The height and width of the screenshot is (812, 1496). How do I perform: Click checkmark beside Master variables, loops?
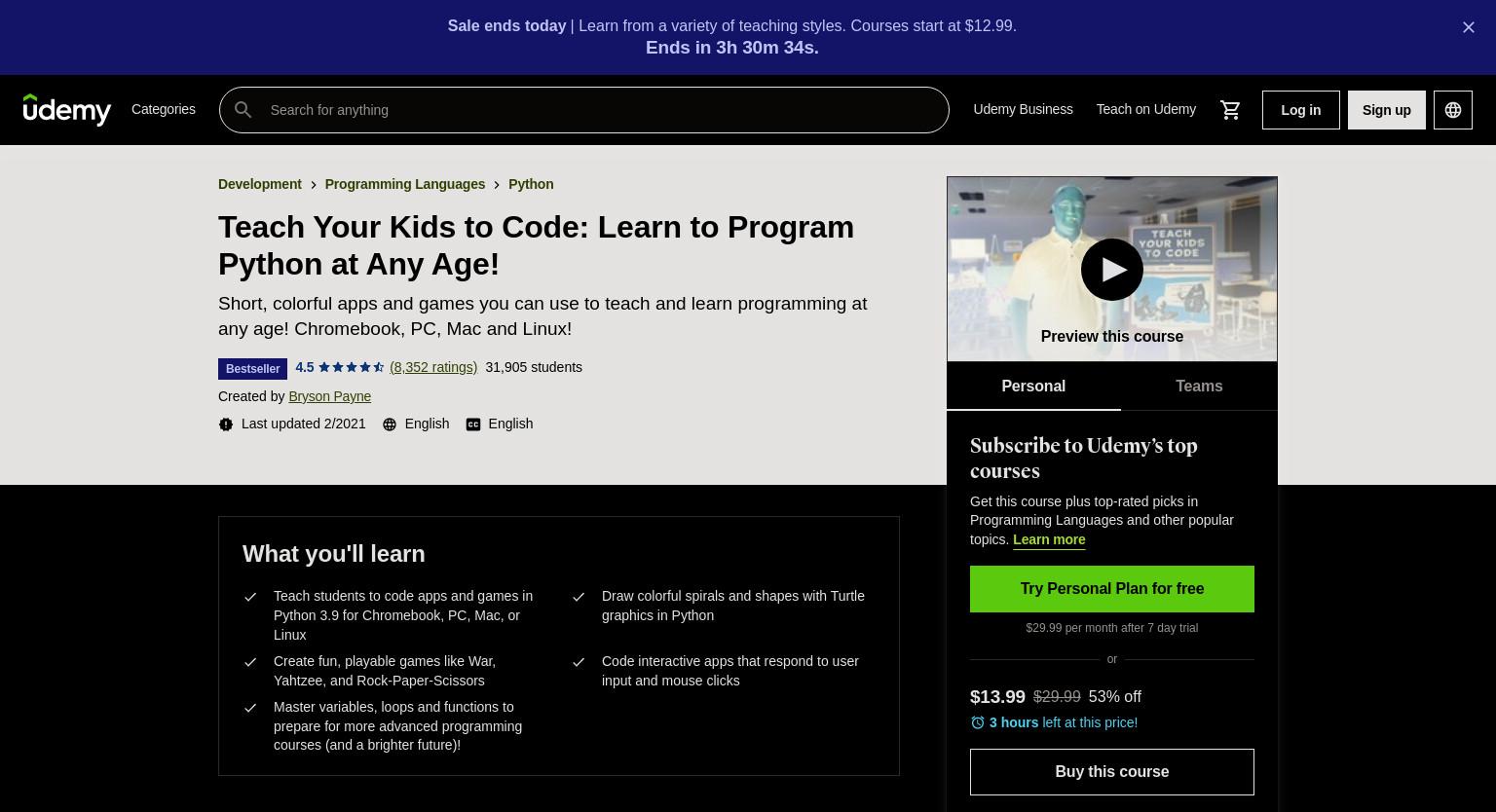click(x=250, y=708)
